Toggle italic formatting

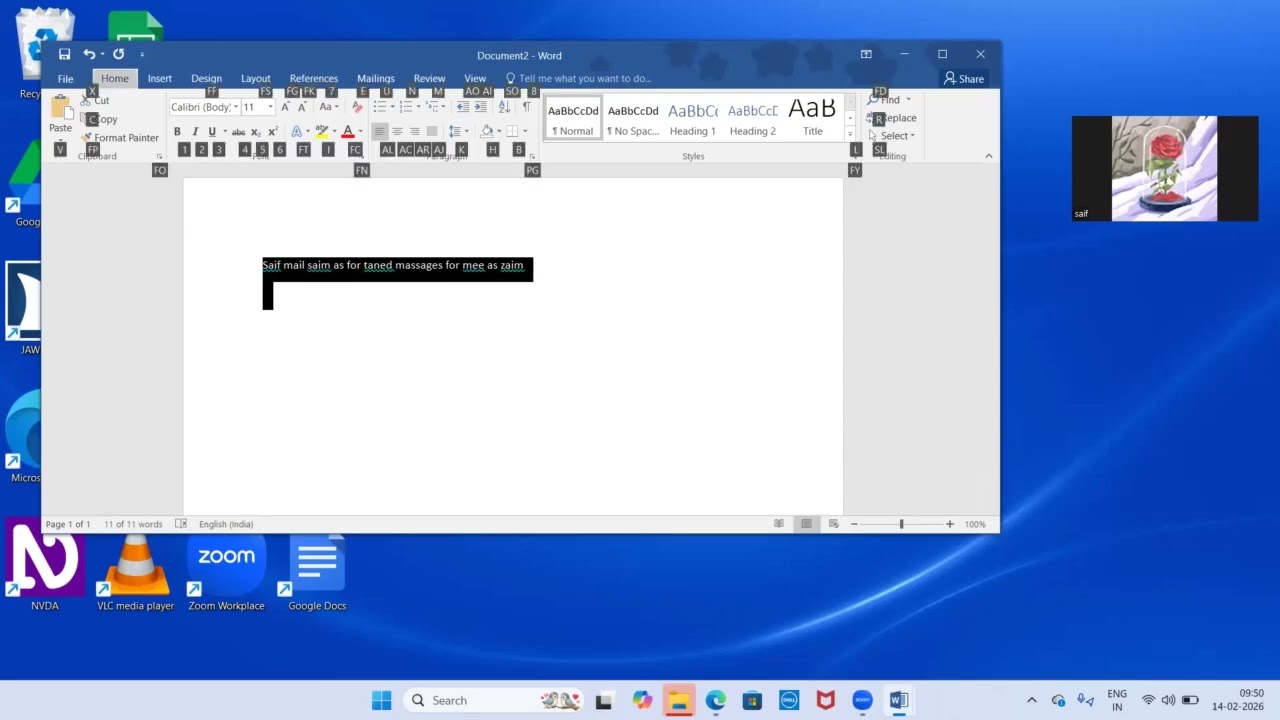pyautogui.click(x=195, y=132)
